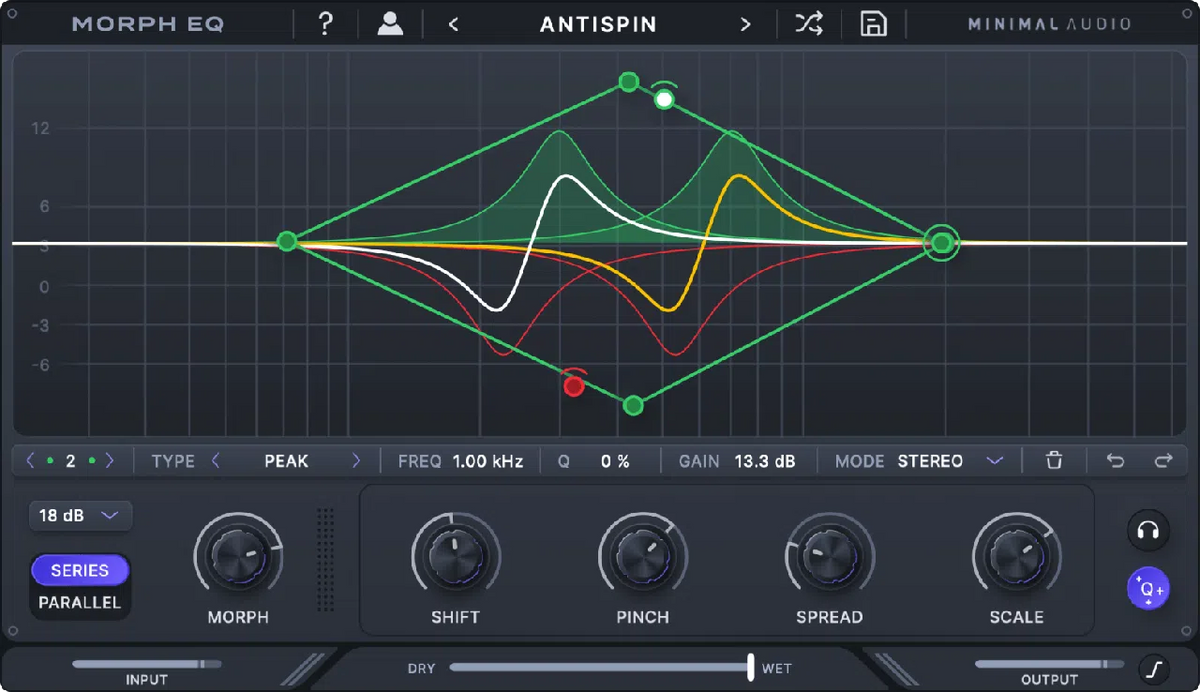The height and width of the screenshot is (692, 1200).
Task: Enable the Q+ auto gain button
Action: (x=1148, y=588)
